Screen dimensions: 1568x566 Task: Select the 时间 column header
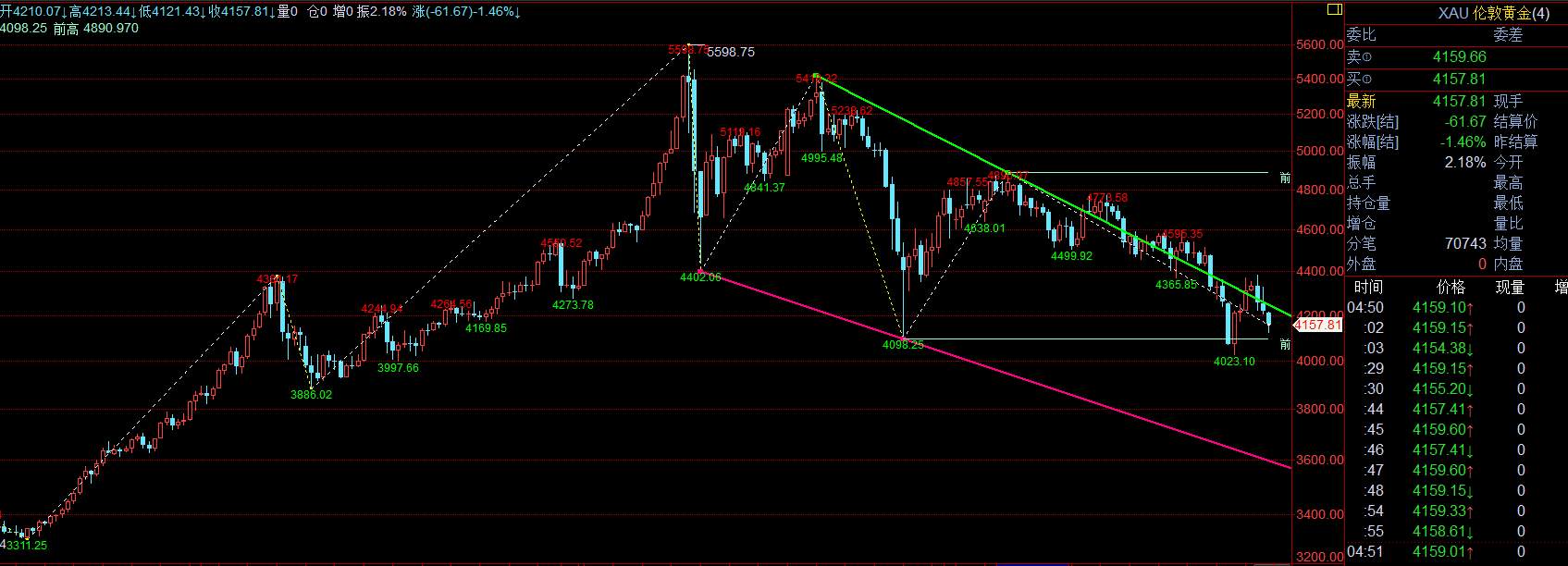(1368, 287)
